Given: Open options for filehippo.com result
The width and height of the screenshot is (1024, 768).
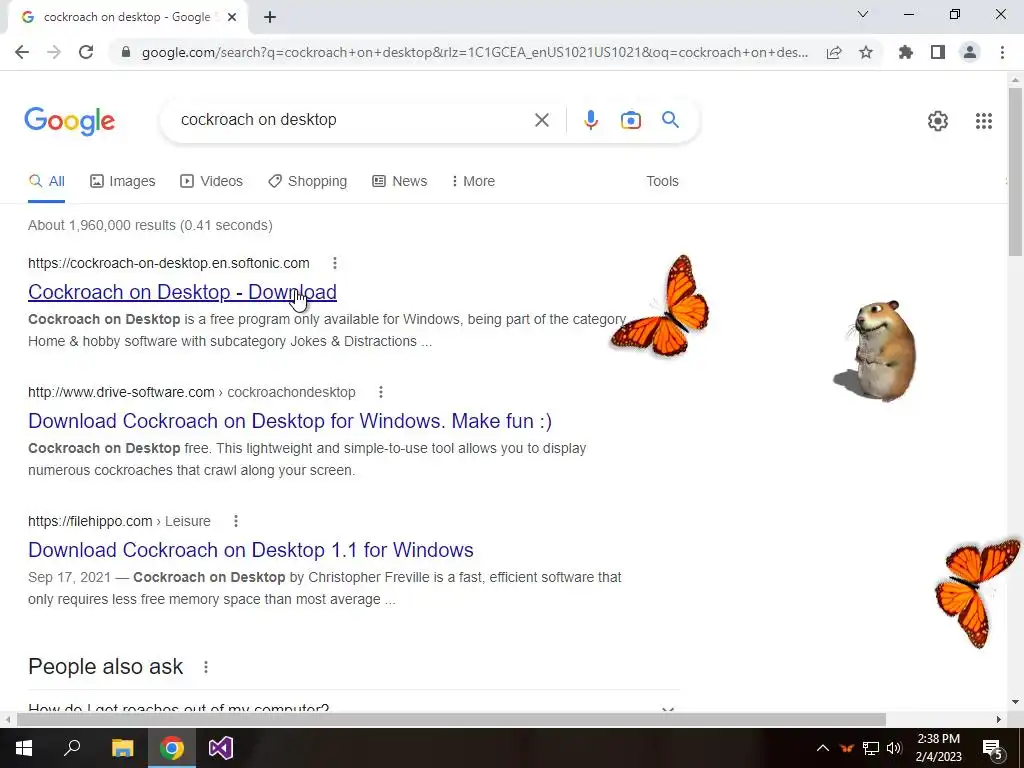Looking at the screenshot, I should coord(236,521).
